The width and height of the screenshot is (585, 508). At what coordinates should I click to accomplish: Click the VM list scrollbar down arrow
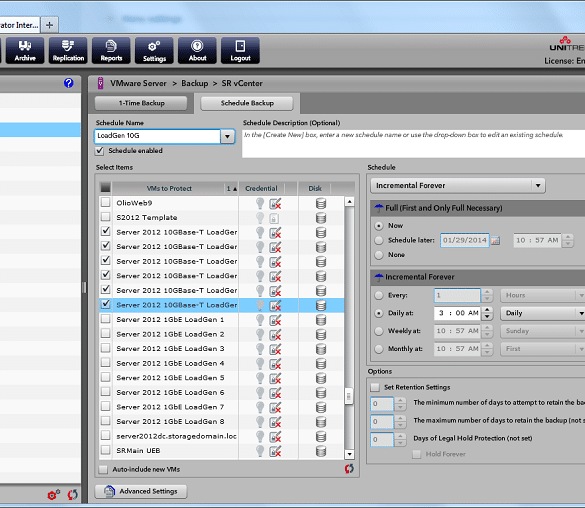(349, 454)
